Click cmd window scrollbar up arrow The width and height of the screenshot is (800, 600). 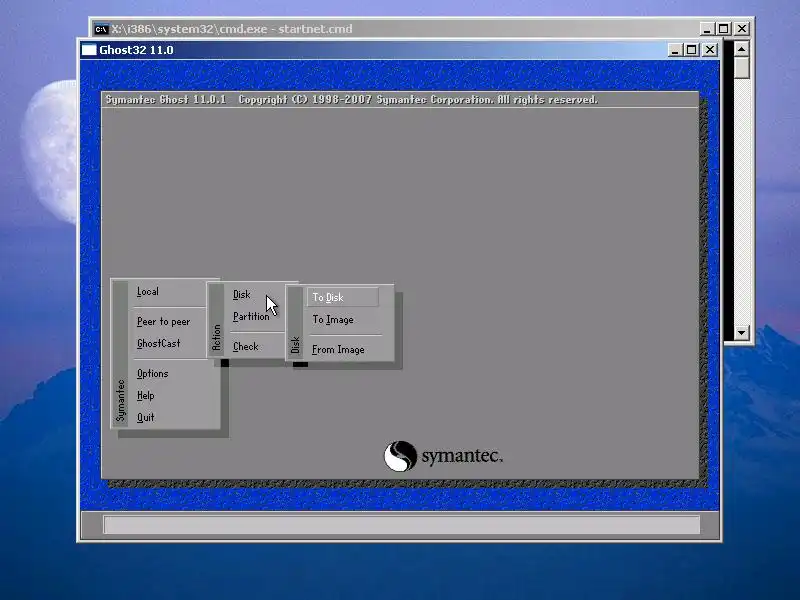(x=741, y=49)
